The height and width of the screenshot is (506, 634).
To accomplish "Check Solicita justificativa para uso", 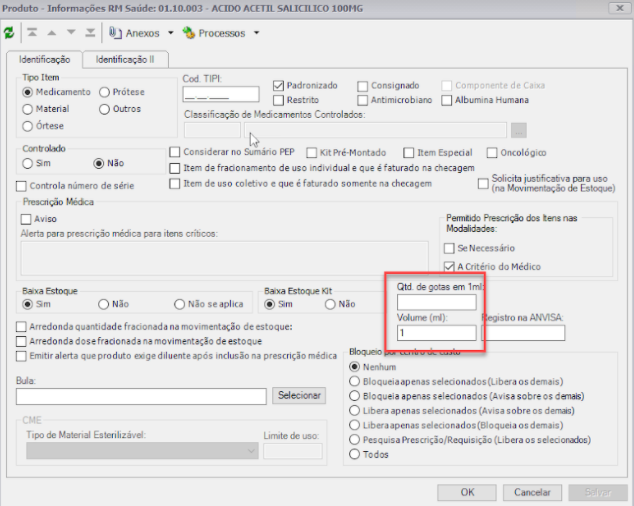I will tap(483, 184).
